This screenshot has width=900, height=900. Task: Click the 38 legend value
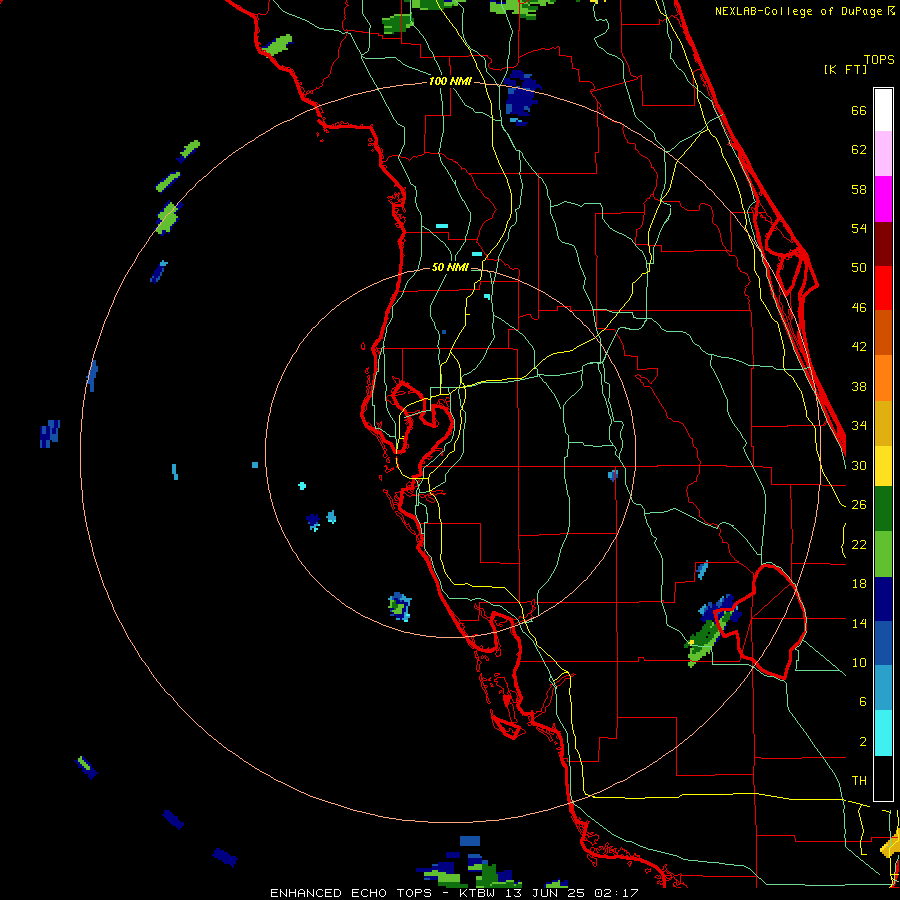click(859, 386)
